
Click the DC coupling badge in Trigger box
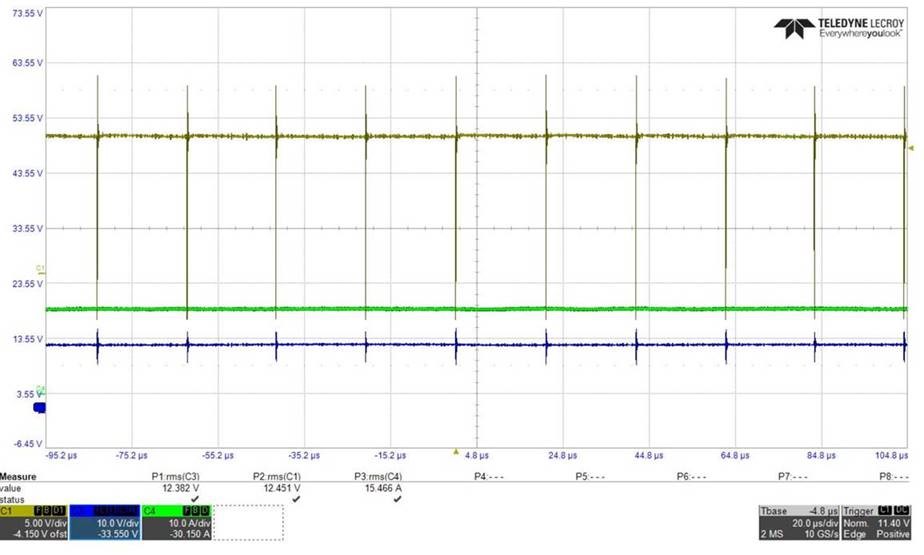click(902, 510)
